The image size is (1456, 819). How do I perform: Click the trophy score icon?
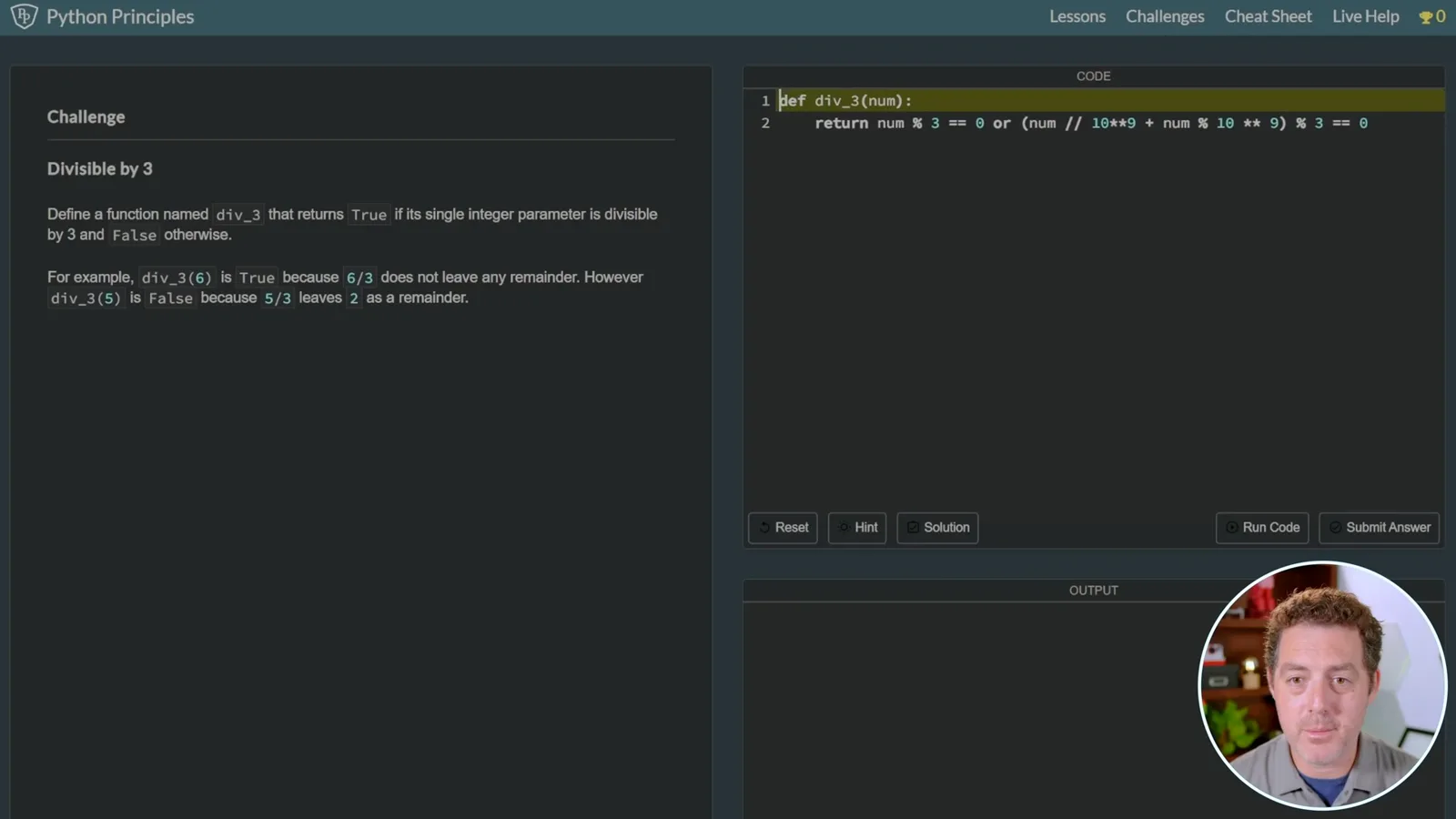(1425, 17)
